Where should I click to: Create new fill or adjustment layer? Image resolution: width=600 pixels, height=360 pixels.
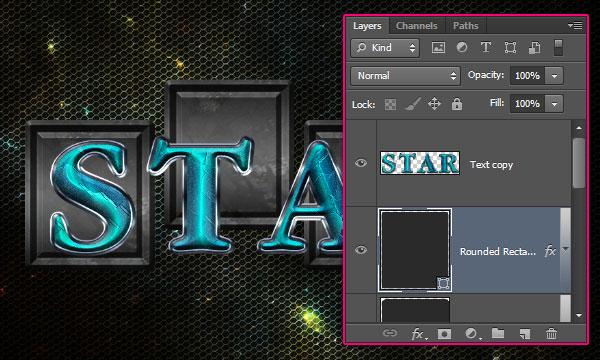click(472, 334)
